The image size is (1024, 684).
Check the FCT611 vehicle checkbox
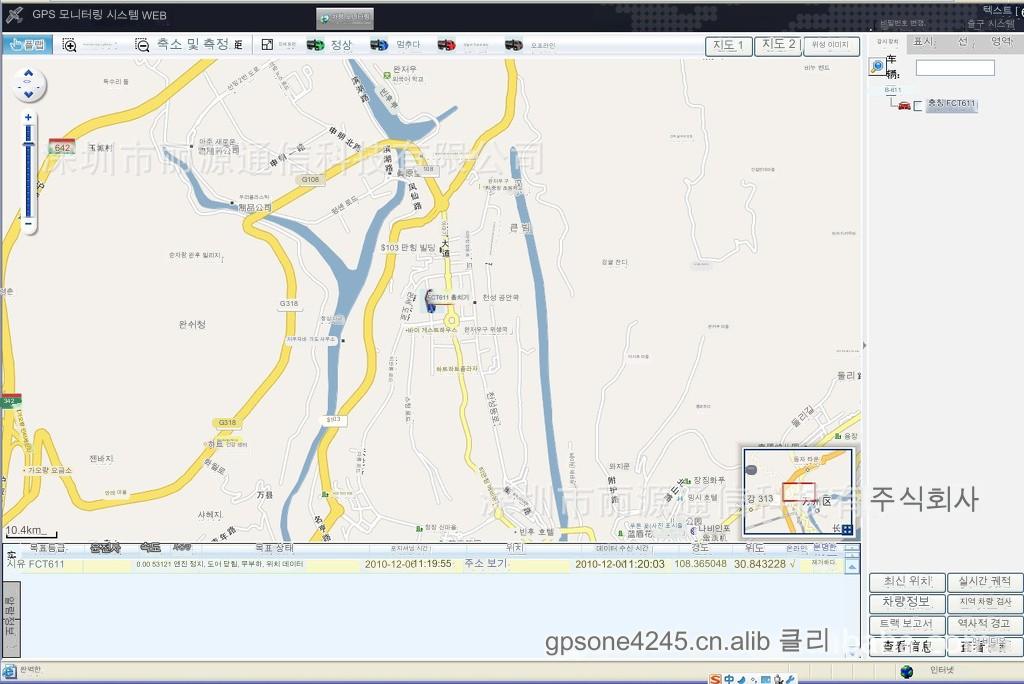[x=918, y=105]
